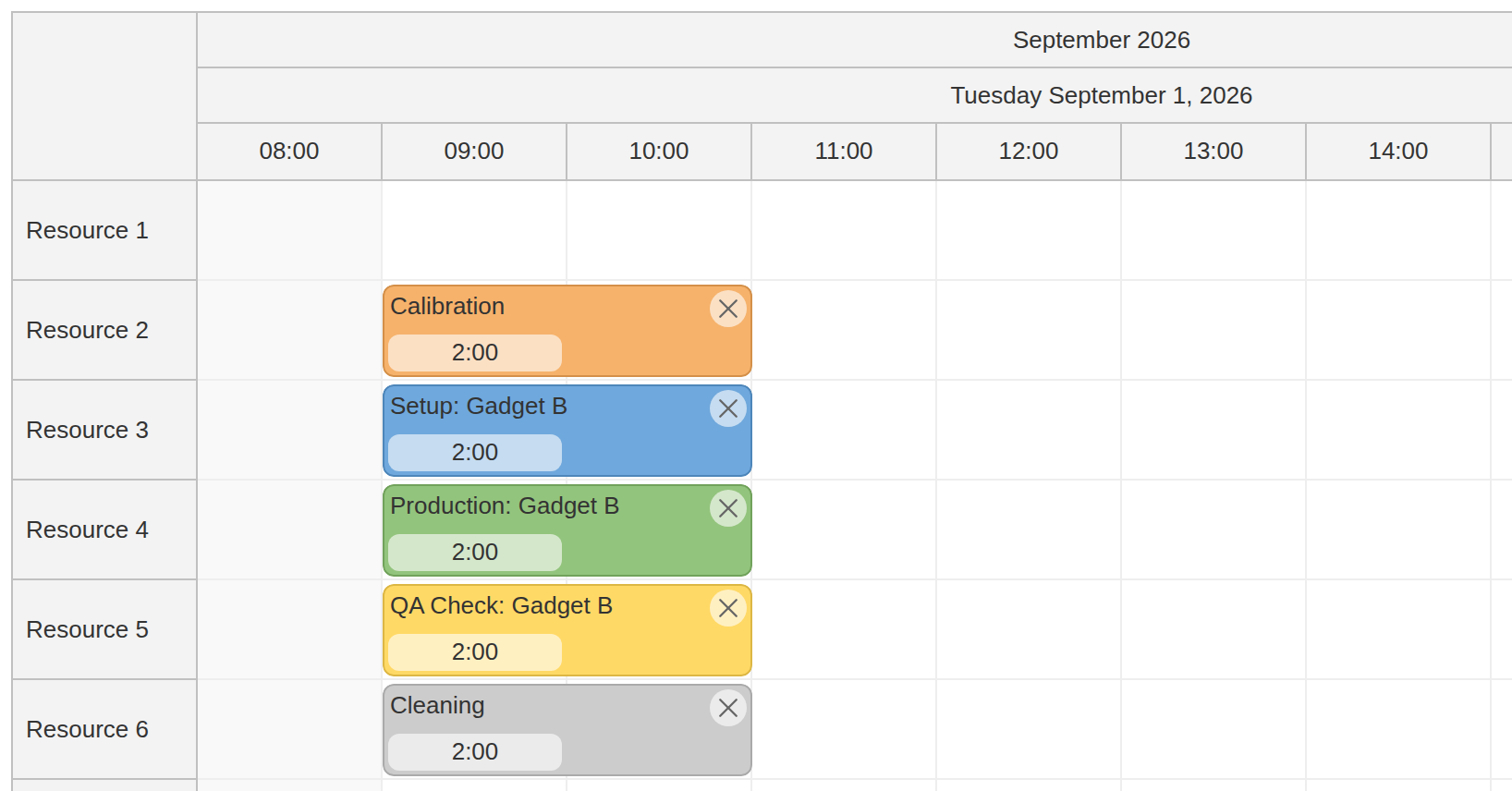Remove the Setup: Gadget B event
The image size is (1512, 791).
click(x=728, y=408)
